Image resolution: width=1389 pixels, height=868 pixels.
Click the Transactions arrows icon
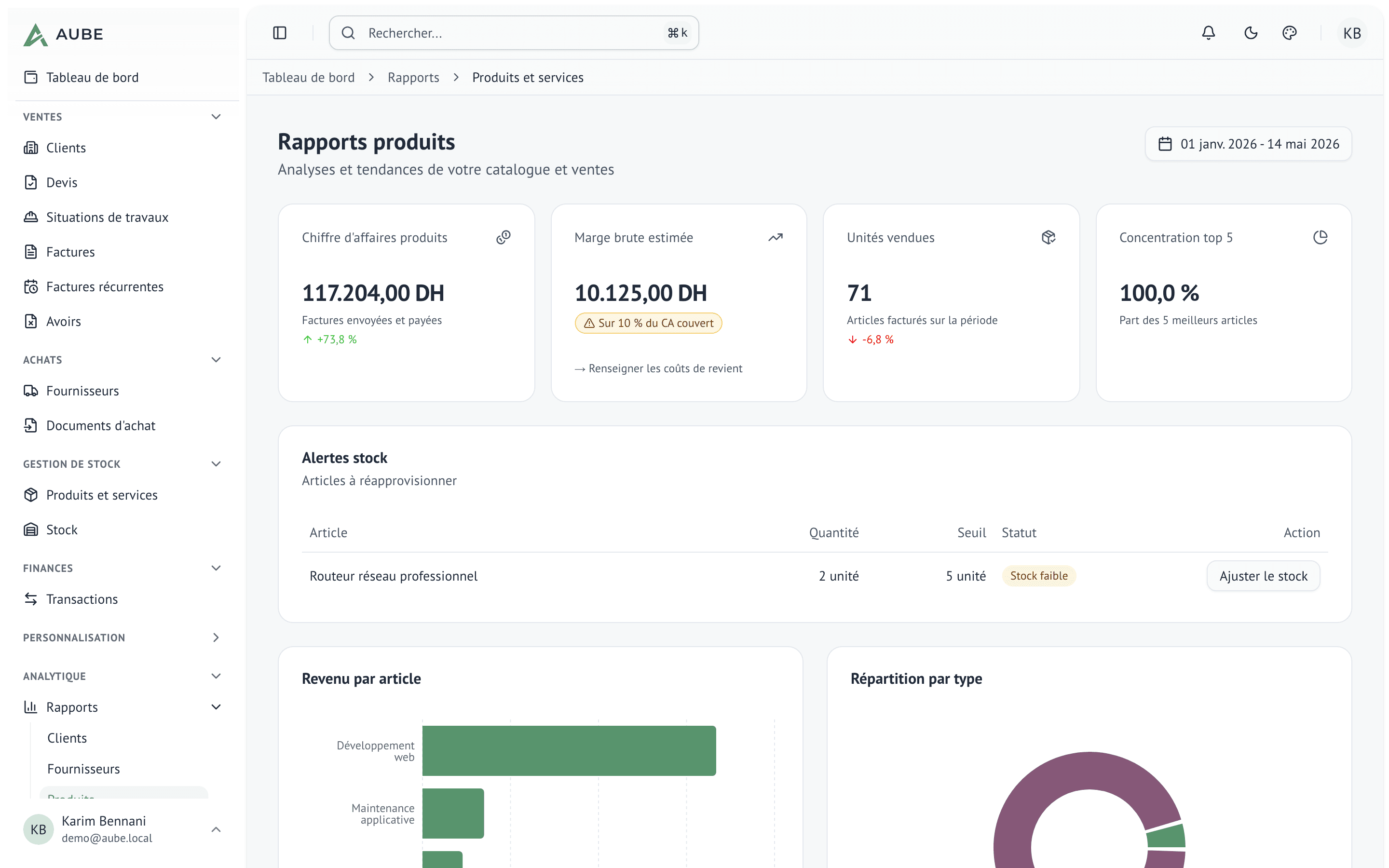click(x=31, y=599)
